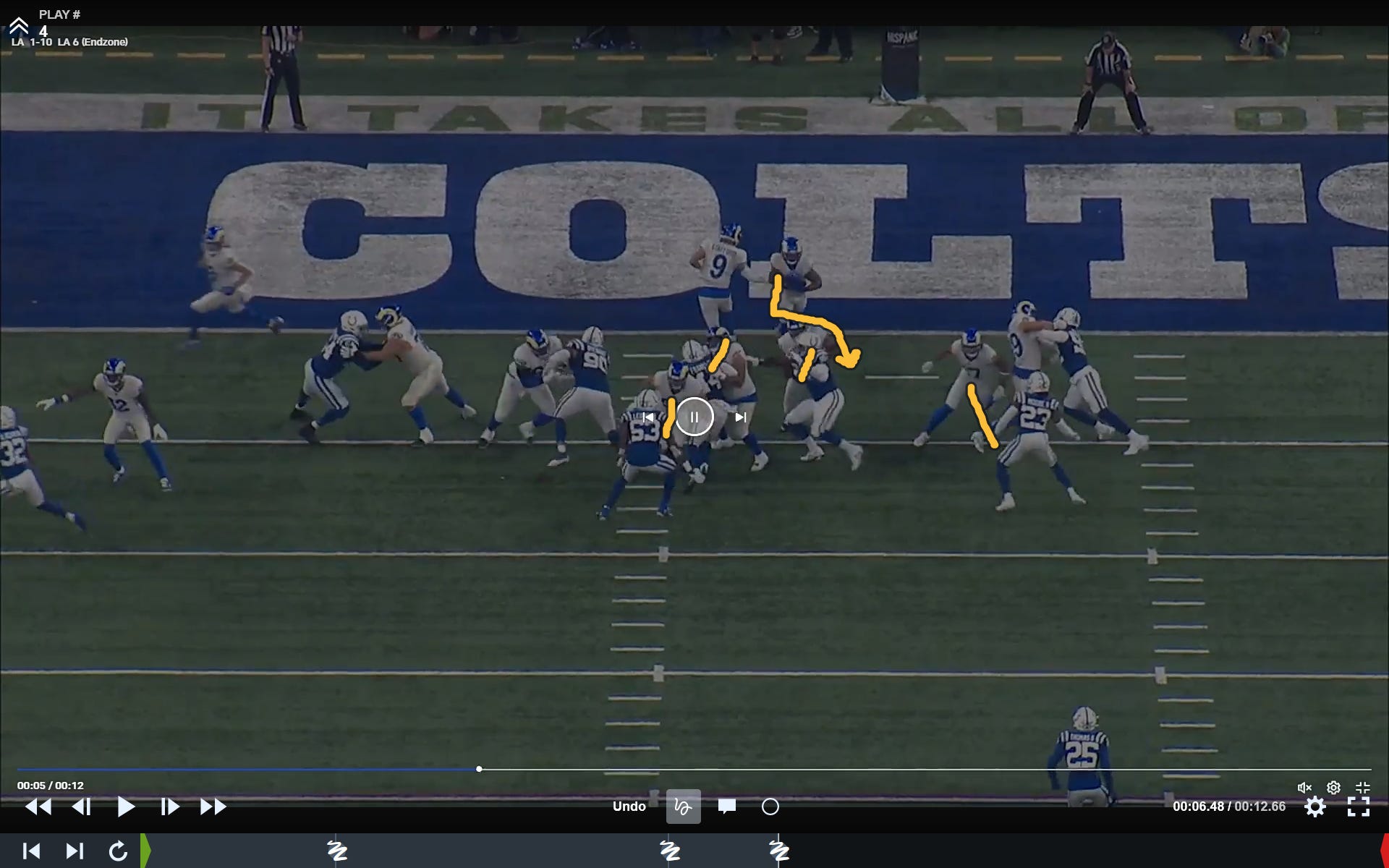Click the loop replay icon
The image size is (1389, 868).
118,851
